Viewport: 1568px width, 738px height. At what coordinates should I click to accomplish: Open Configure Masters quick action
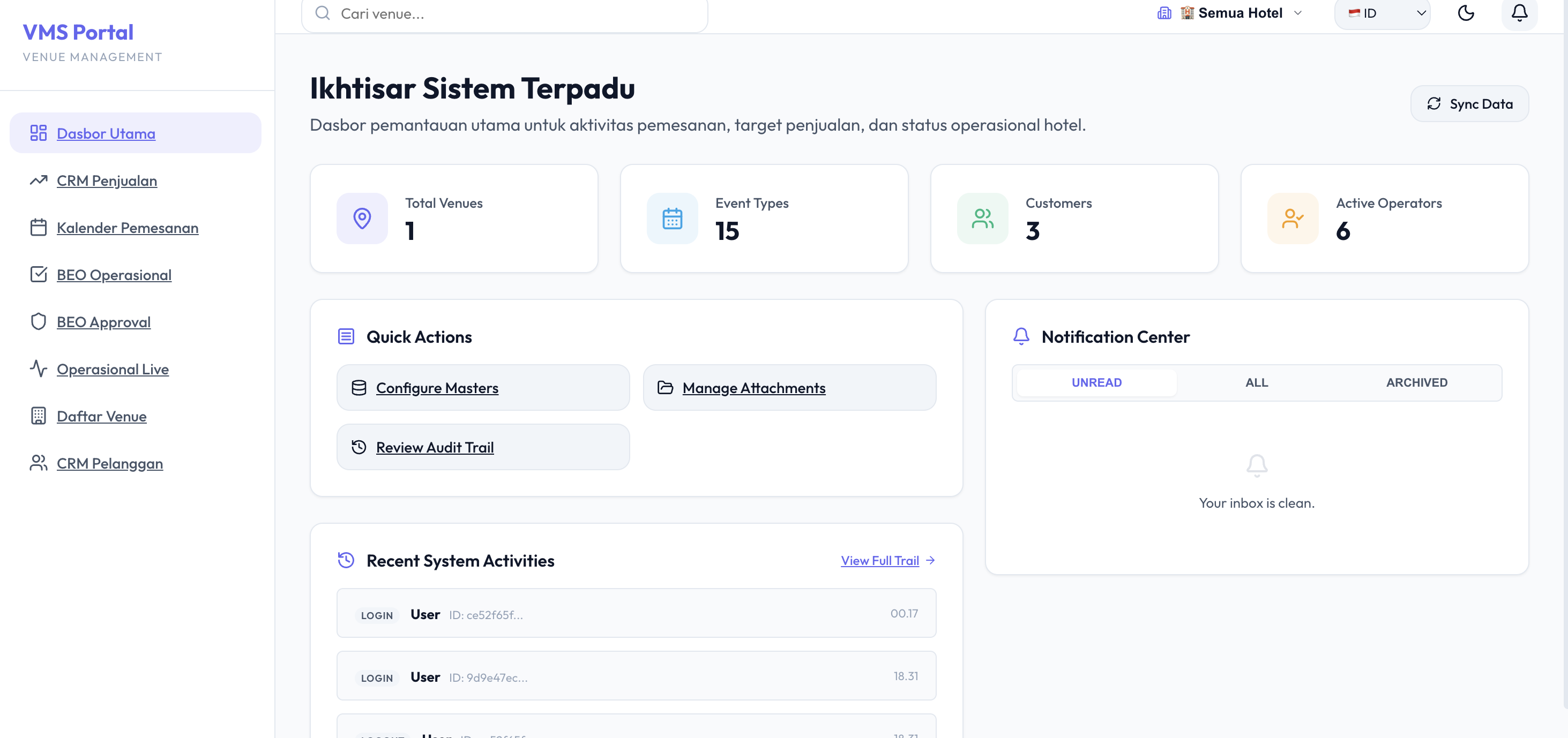click(483, 388)
